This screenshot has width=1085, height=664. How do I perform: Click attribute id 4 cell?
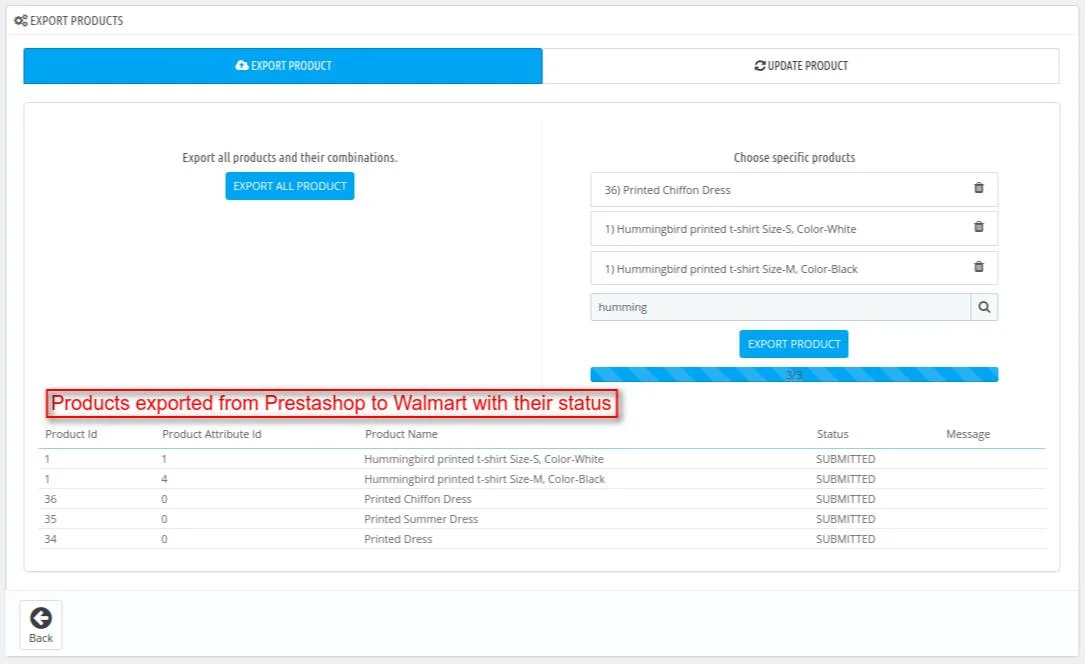click(164, 479)
